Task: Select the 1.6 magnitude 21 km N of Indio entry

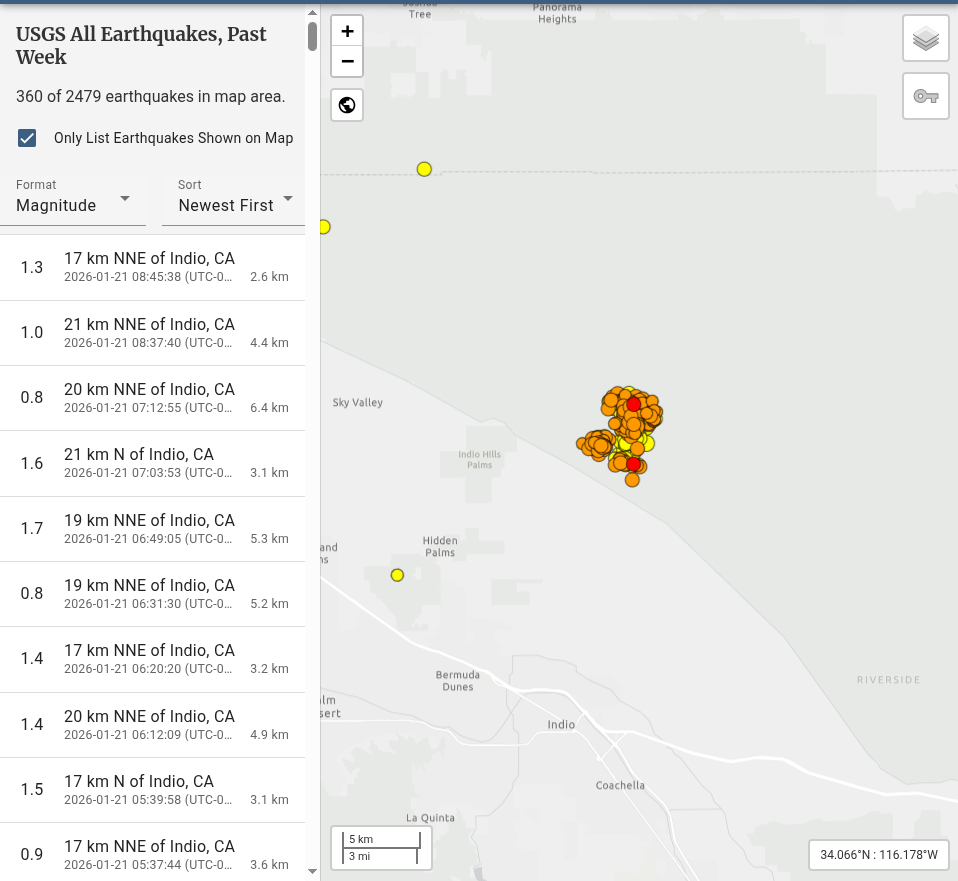Action: click(x=152, y=463)
